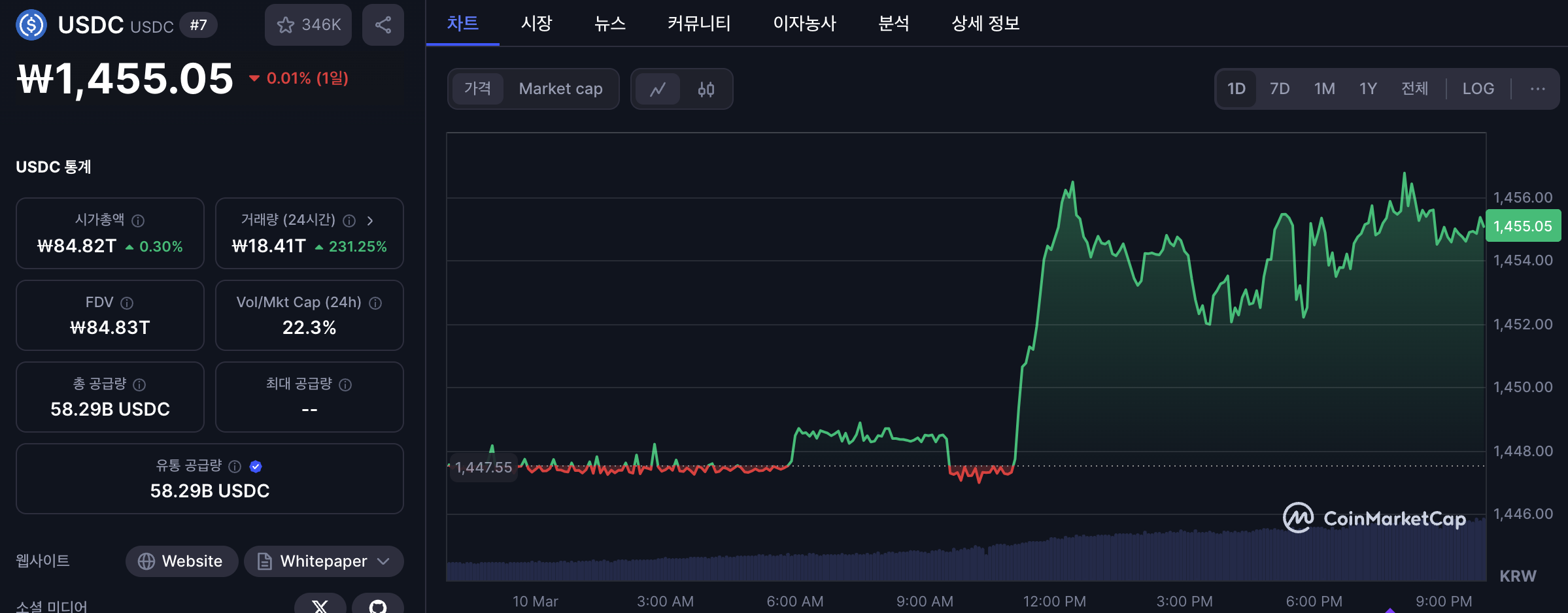
Task: Click the USDC 통계 heading
Action: coord(54,167)
